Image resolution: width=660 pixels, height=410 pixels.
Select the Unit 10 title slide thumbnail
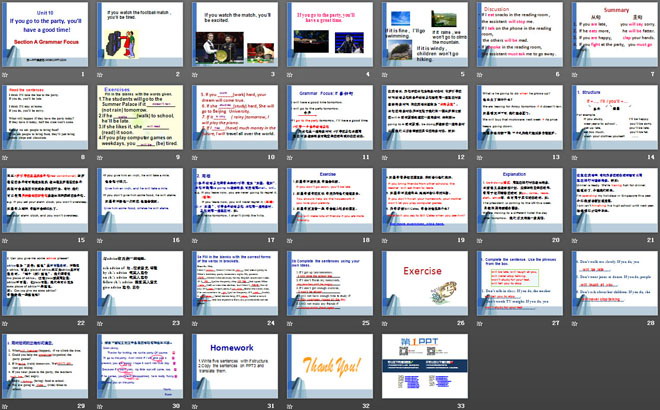click(45, 35)
